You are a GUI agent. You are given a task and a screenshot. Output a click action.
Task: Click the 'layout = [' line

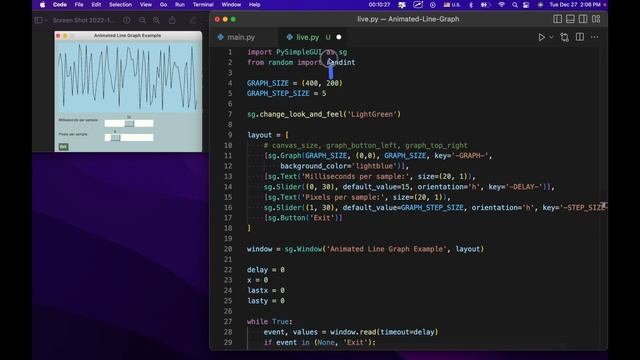coord(268,135)
